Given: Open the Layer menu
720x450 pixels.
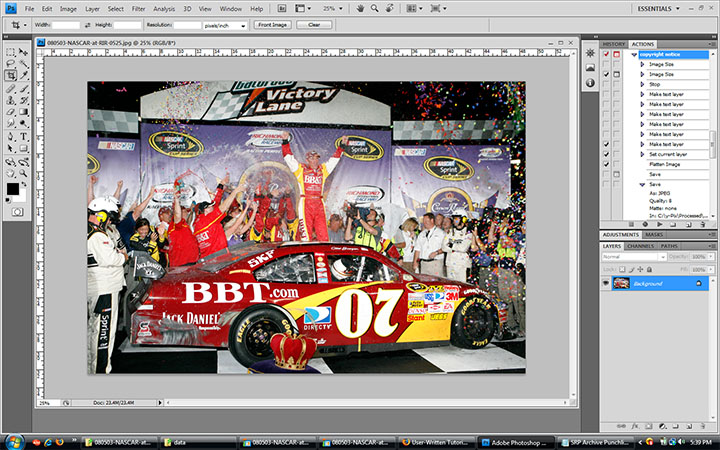Looking at the screenshot, I should 92,9.
